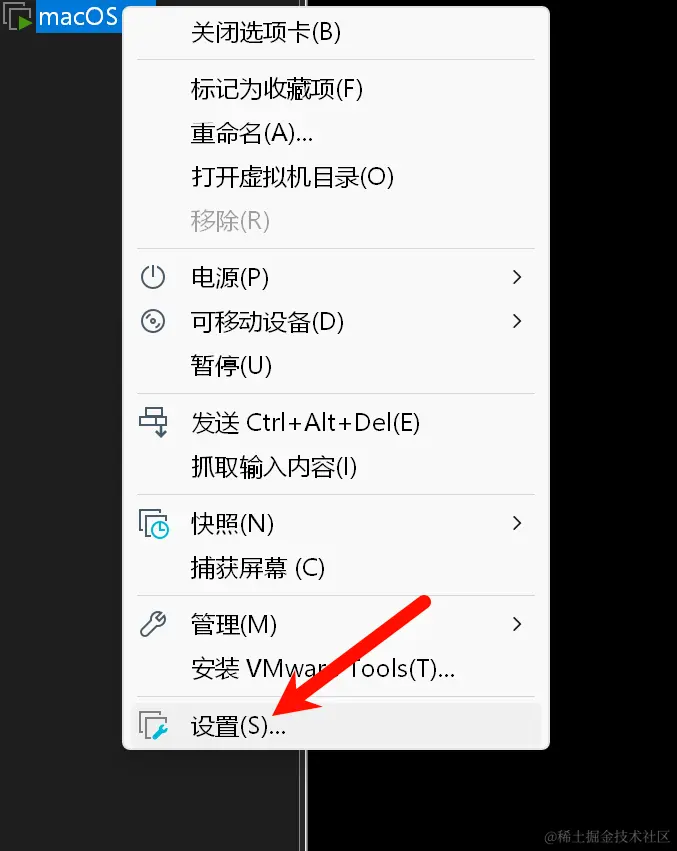Screen dimensions: 677x851
Task: Expand the 管理(M) submenu arrow
Action: tap(517, 624)
